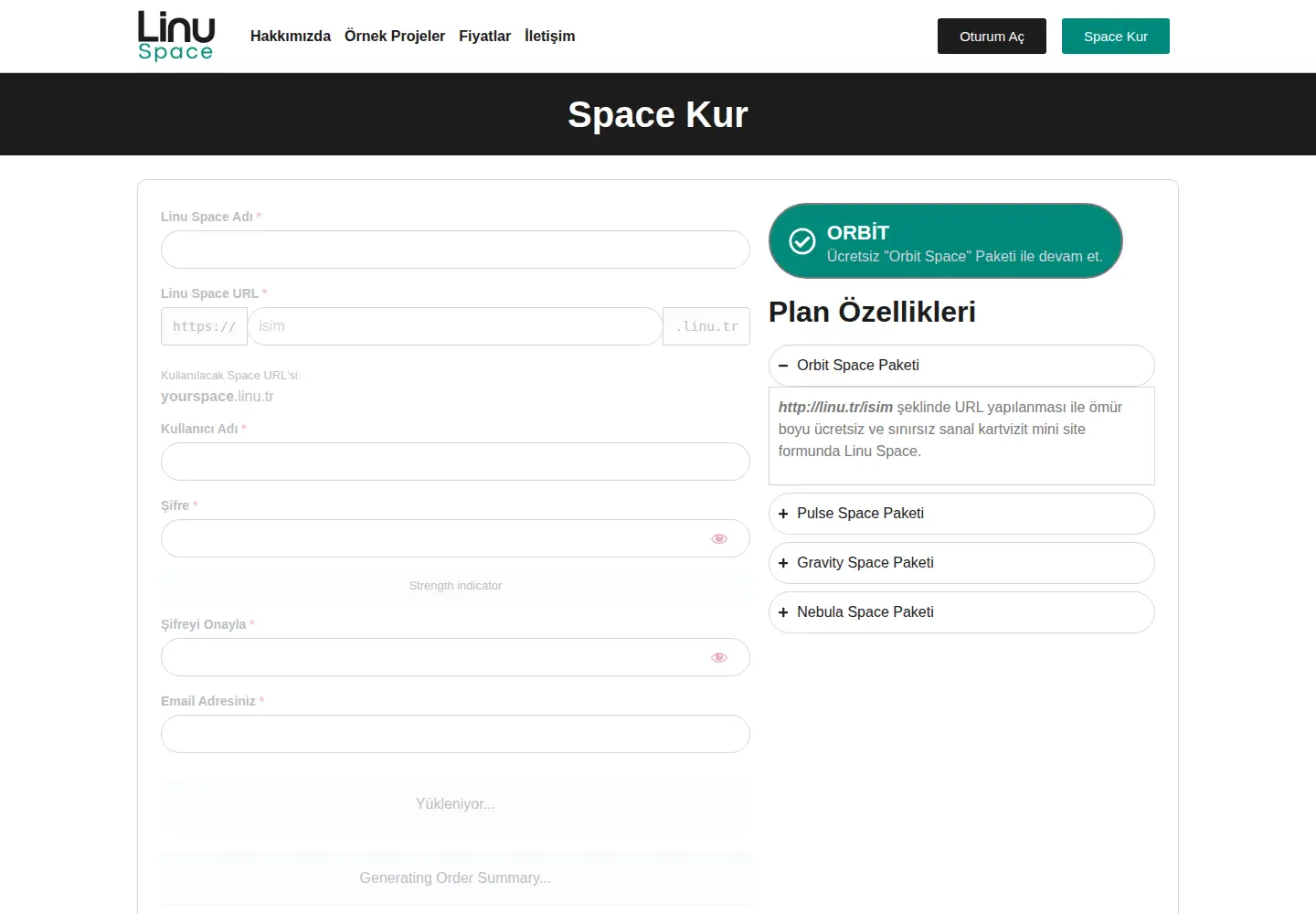The image size is (1316, 914).
Task: Focus the Email Adresiniz input field
Action: coord(455,734)
